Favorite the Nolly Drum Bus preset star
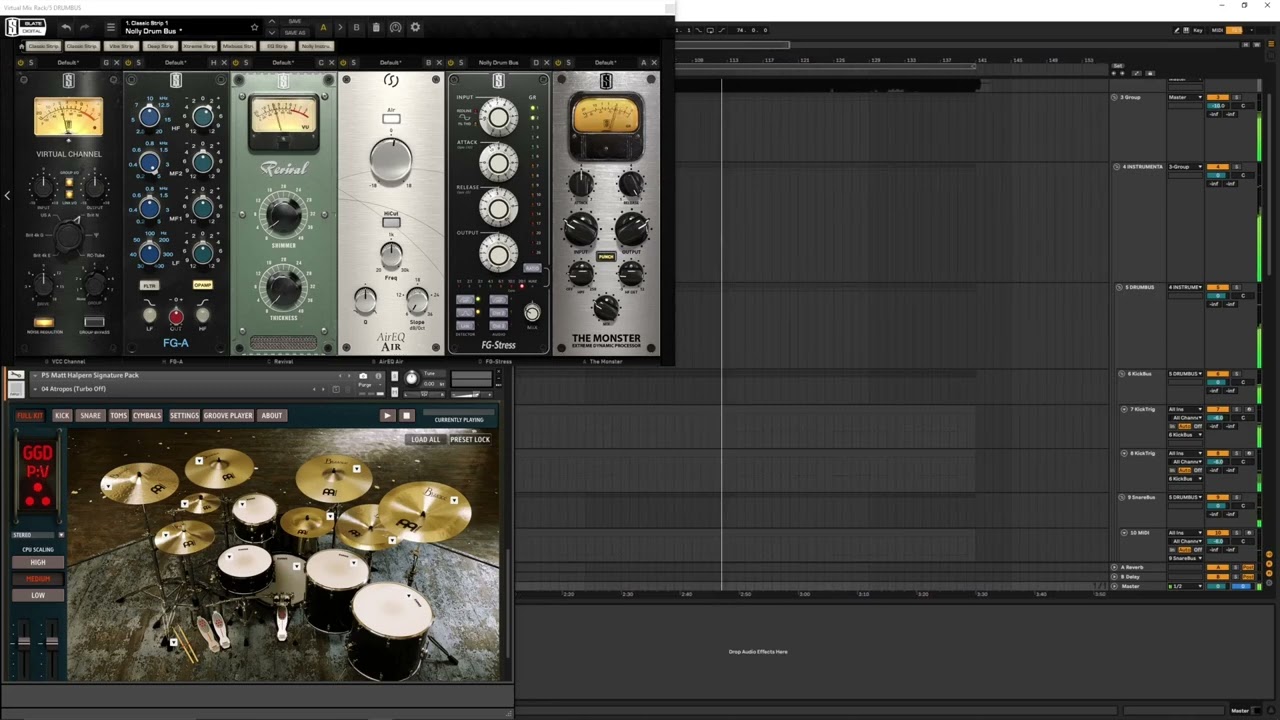This screenshot has width=1280, height=720. point(254,28)
